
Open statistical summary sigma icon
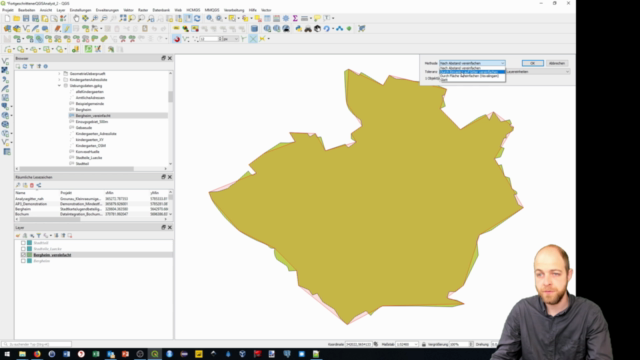pyautogui.click(x=295, y=18)
